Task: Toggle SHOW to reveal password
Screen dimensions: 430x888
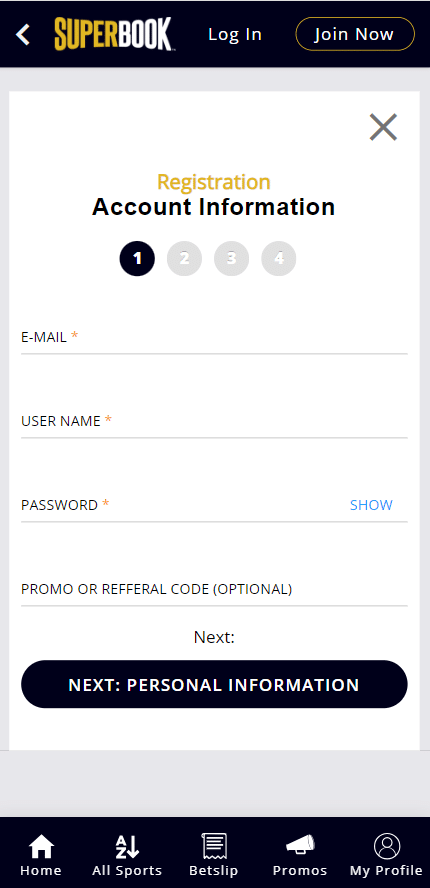Action: point(371,505)
